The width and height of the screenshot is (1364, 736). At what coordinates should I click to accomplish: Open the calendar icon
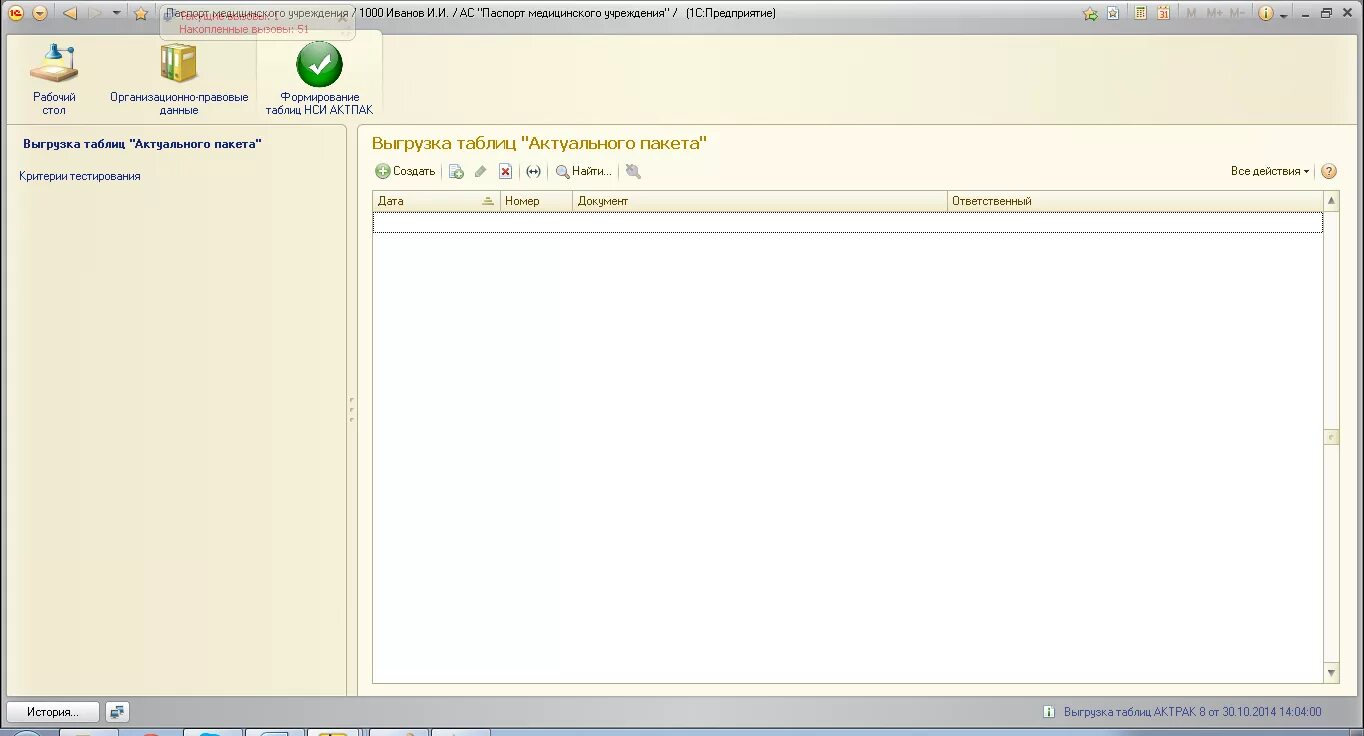[1163, 13]
